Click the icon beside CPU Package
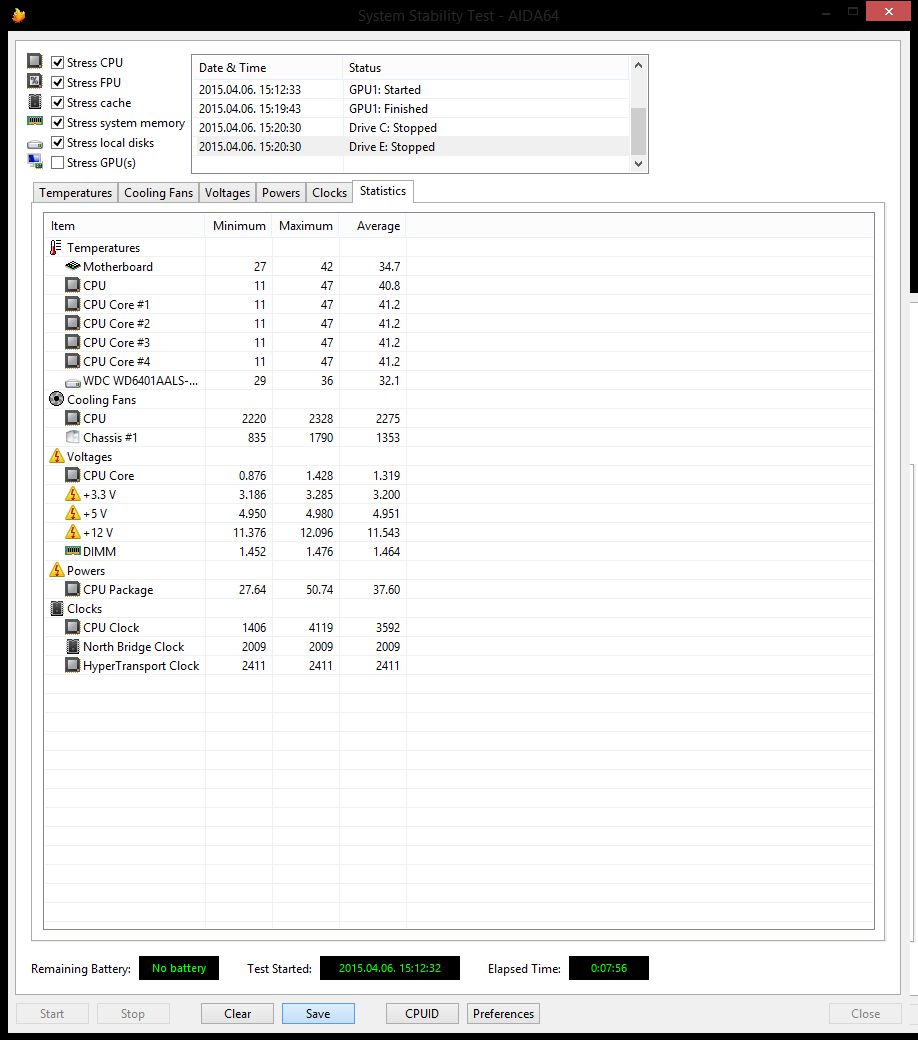The width and height of the screenshot is (918, 1040). pos(72,588)
